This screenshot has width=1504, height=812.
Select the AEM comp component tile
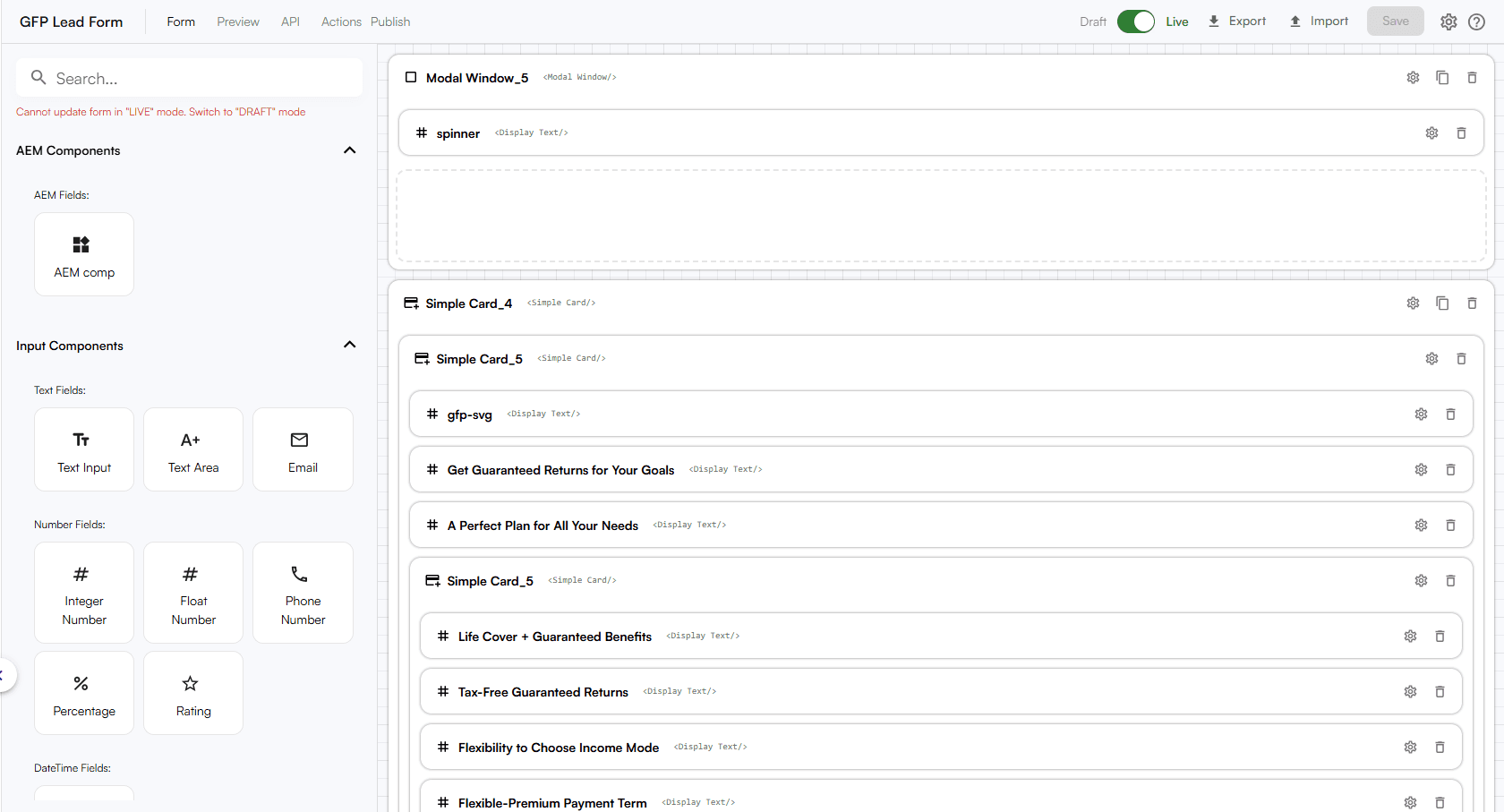pyautogui.click(x=84, y=254)
